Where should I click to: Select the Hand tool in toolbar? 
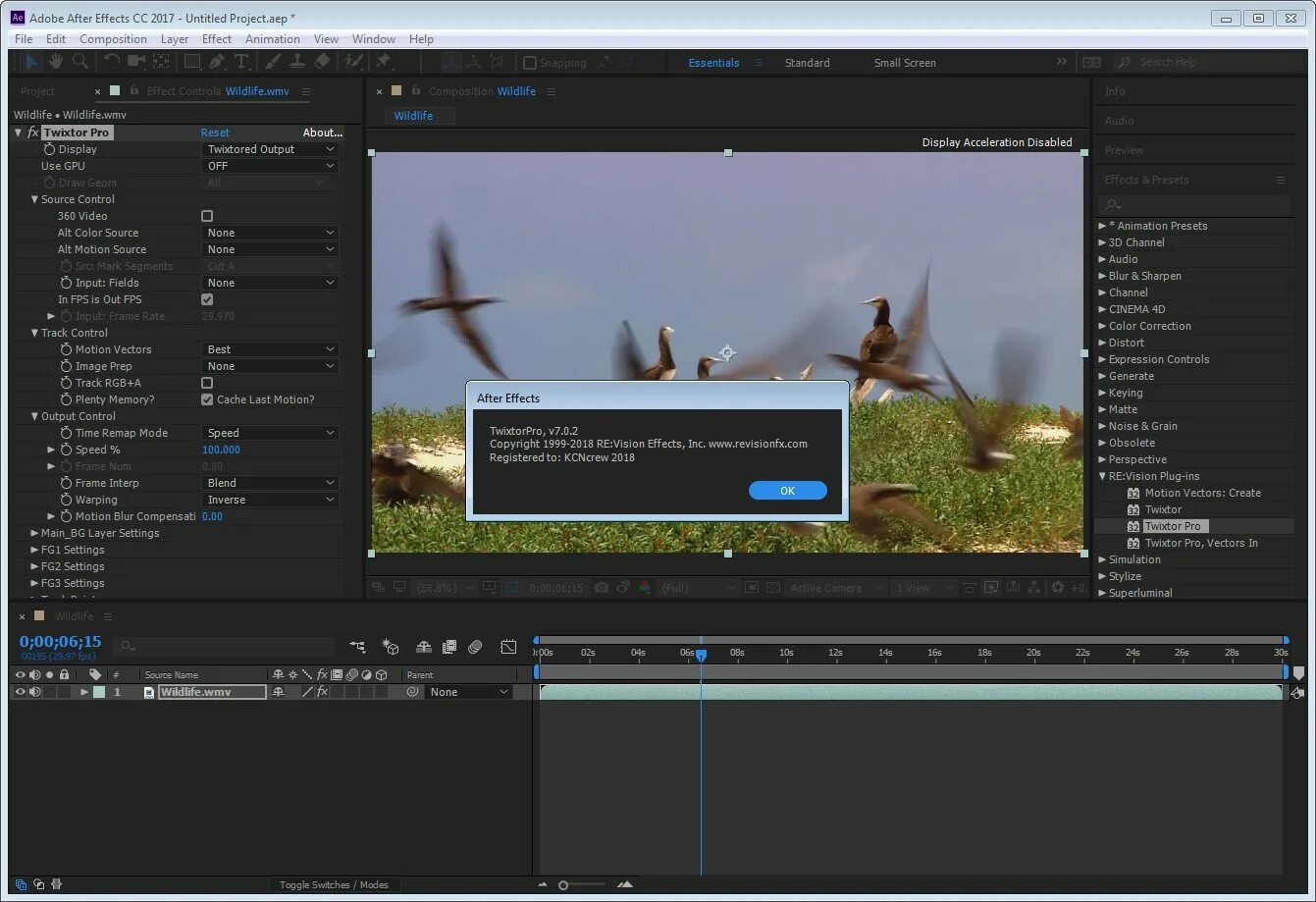pos(56,62)
